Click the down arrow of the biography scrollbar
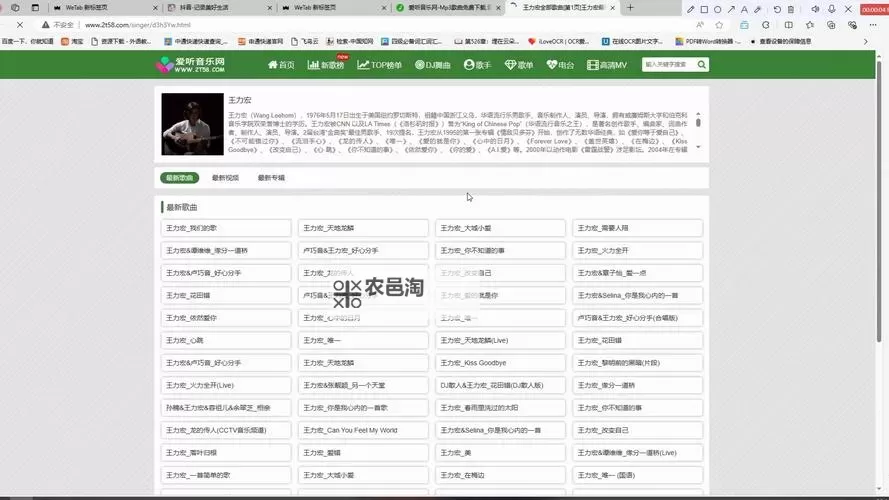 (x=698, y=147)
